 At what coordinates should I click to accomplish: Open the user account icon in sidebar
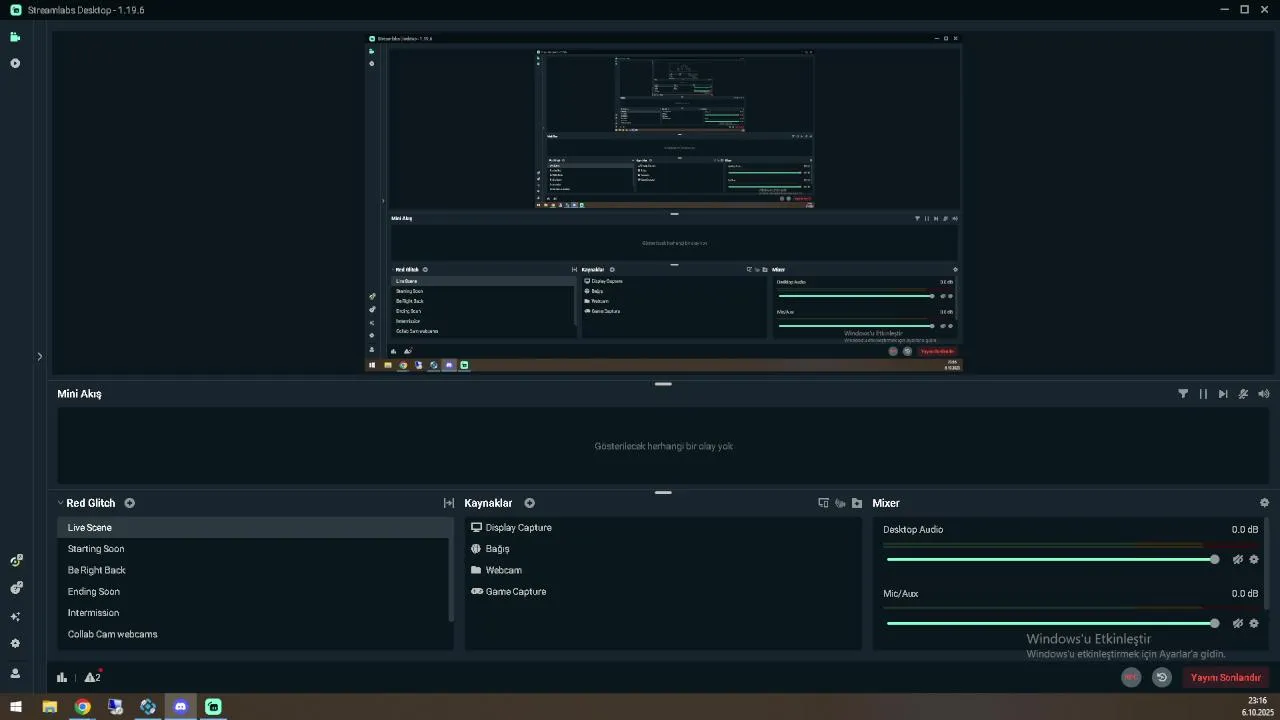[15, 674]
